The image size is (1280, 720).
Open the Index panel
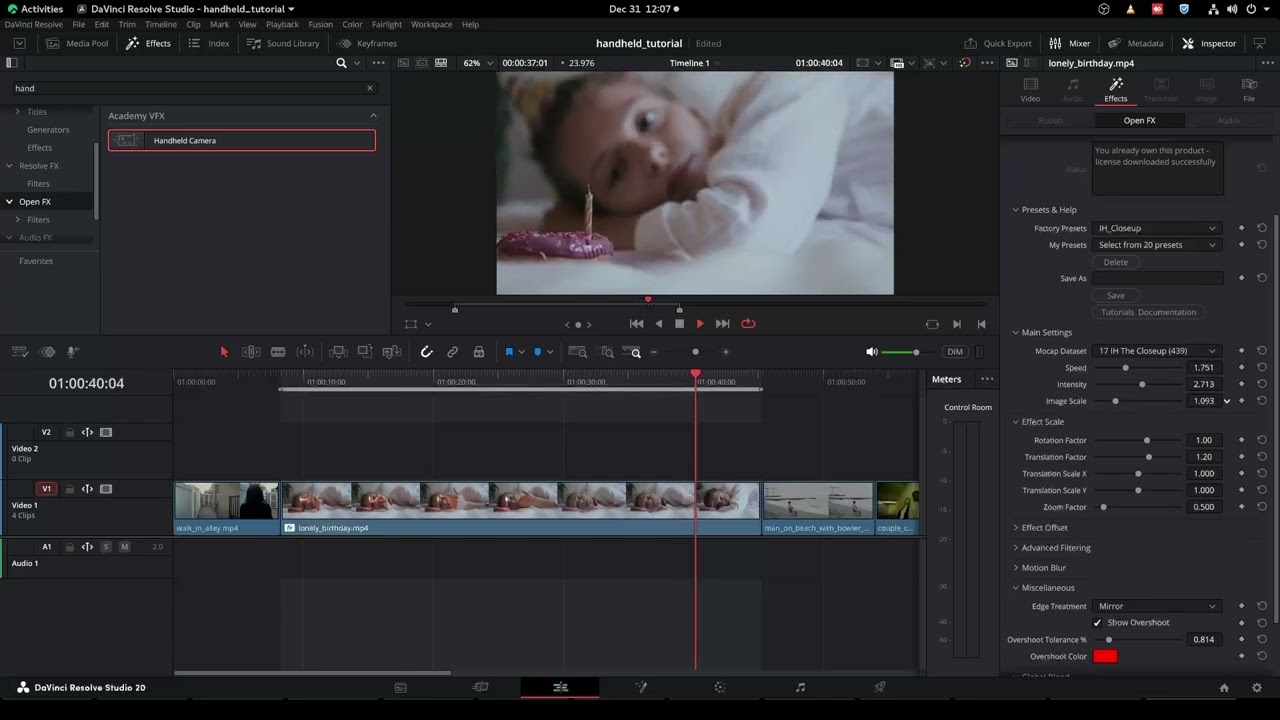coord(209,43)
